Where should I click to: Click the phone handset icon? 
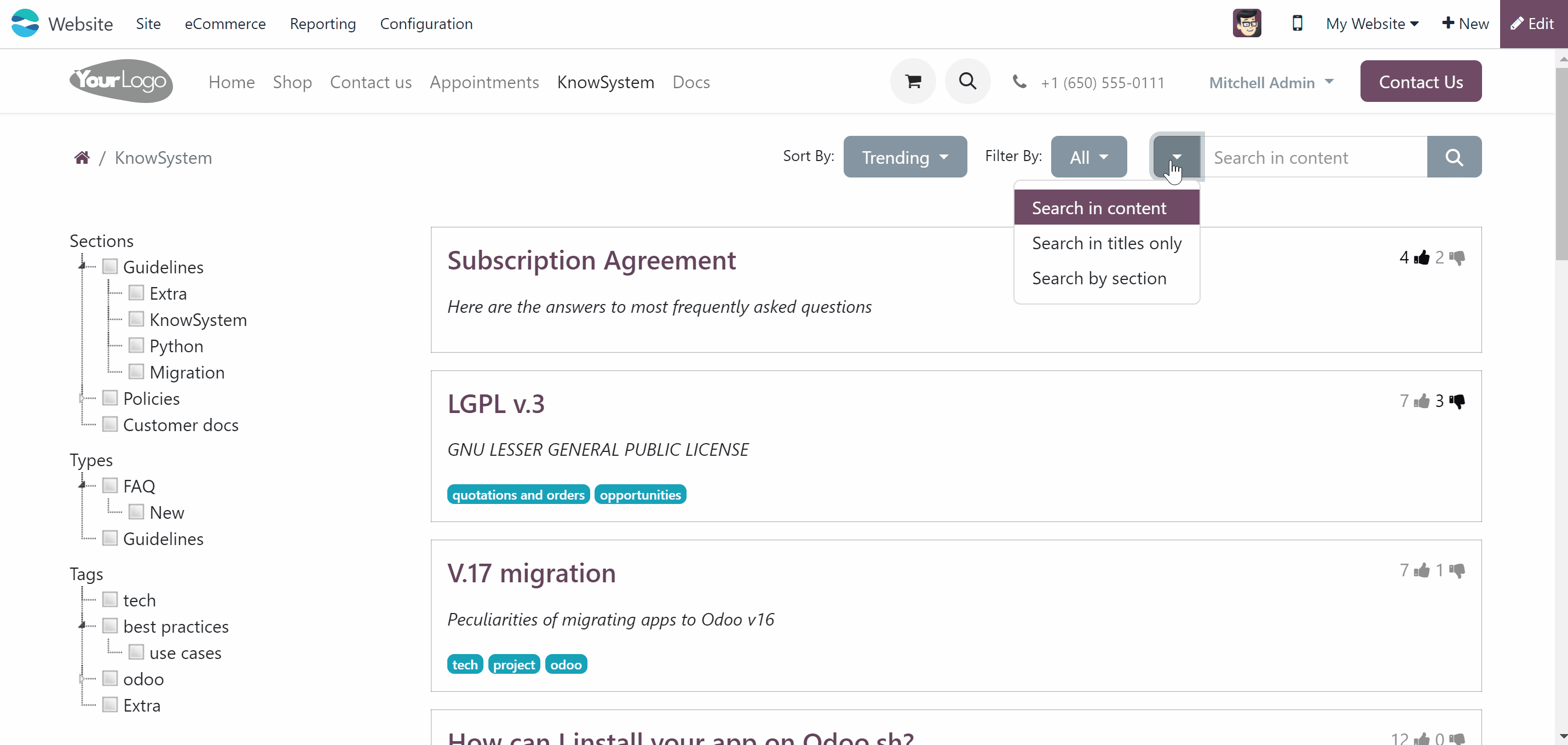point(1019,82)
